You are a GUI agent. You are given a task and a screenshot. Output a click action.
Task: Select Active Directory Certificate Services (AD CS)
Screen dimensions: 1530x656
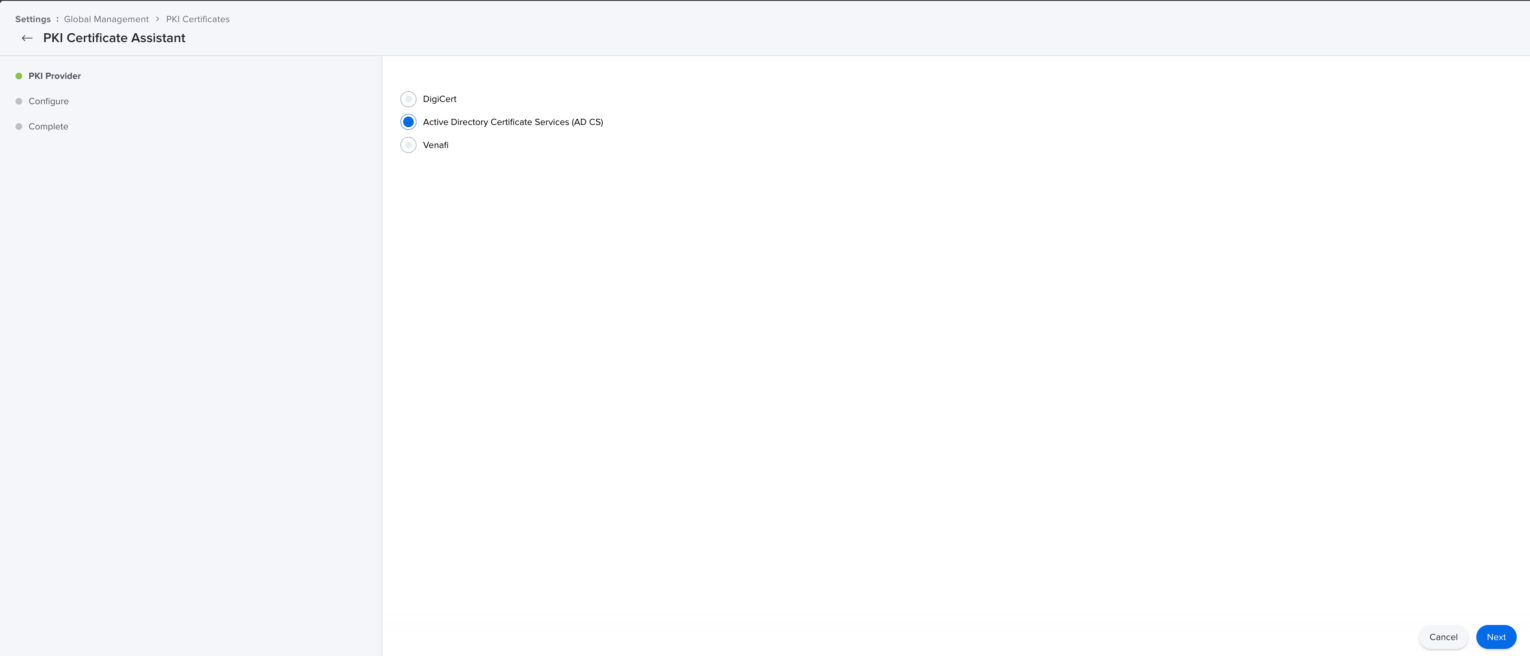408,121
